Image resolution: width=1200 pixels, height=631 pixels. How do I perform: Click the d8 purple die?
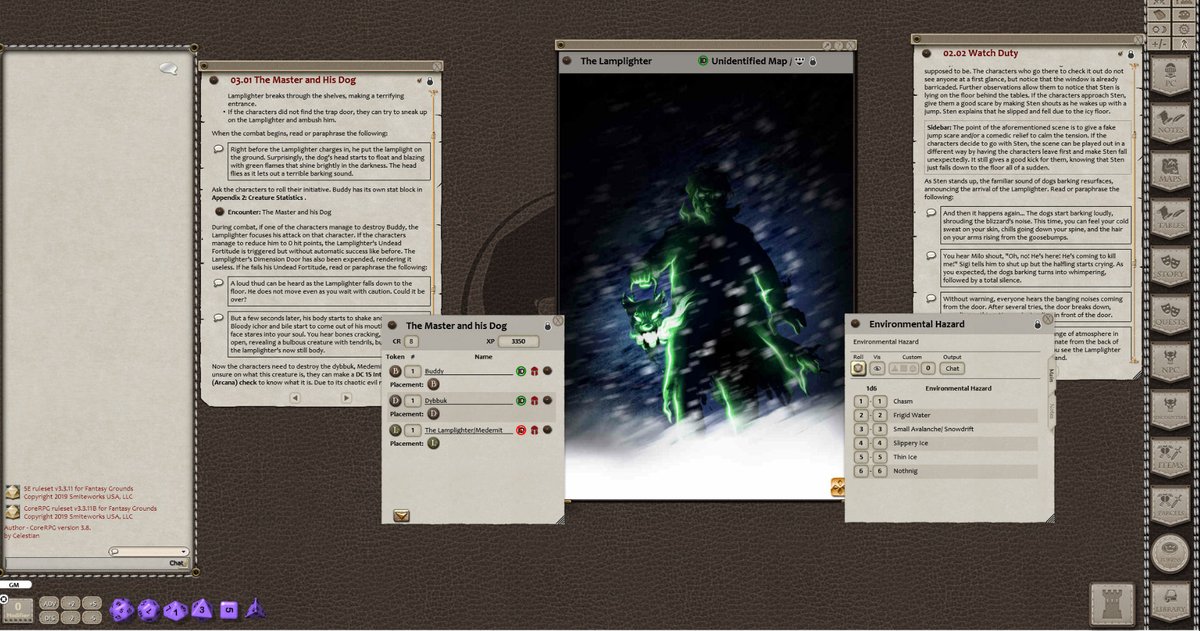201,608
